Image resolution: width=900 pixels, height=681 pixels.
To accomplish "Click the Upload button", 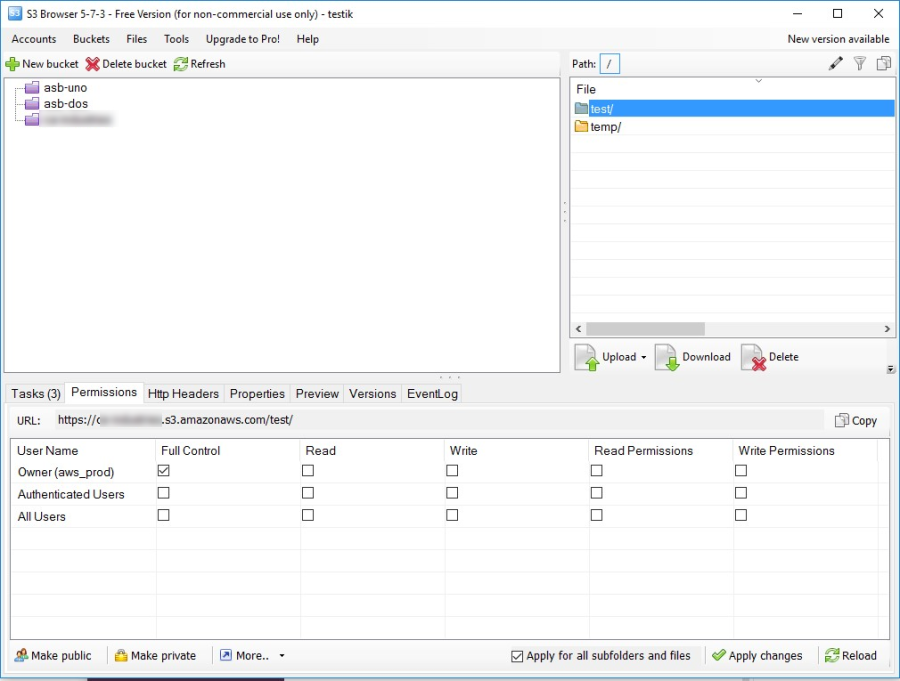I will [x=606, y=357].
